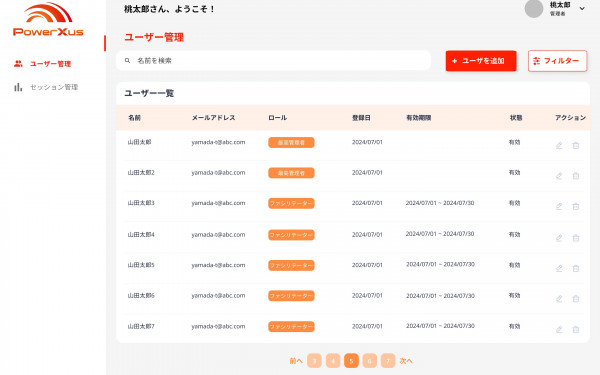Go to page 6
Viewport: 600px width, 375px height.
(370, 361)
